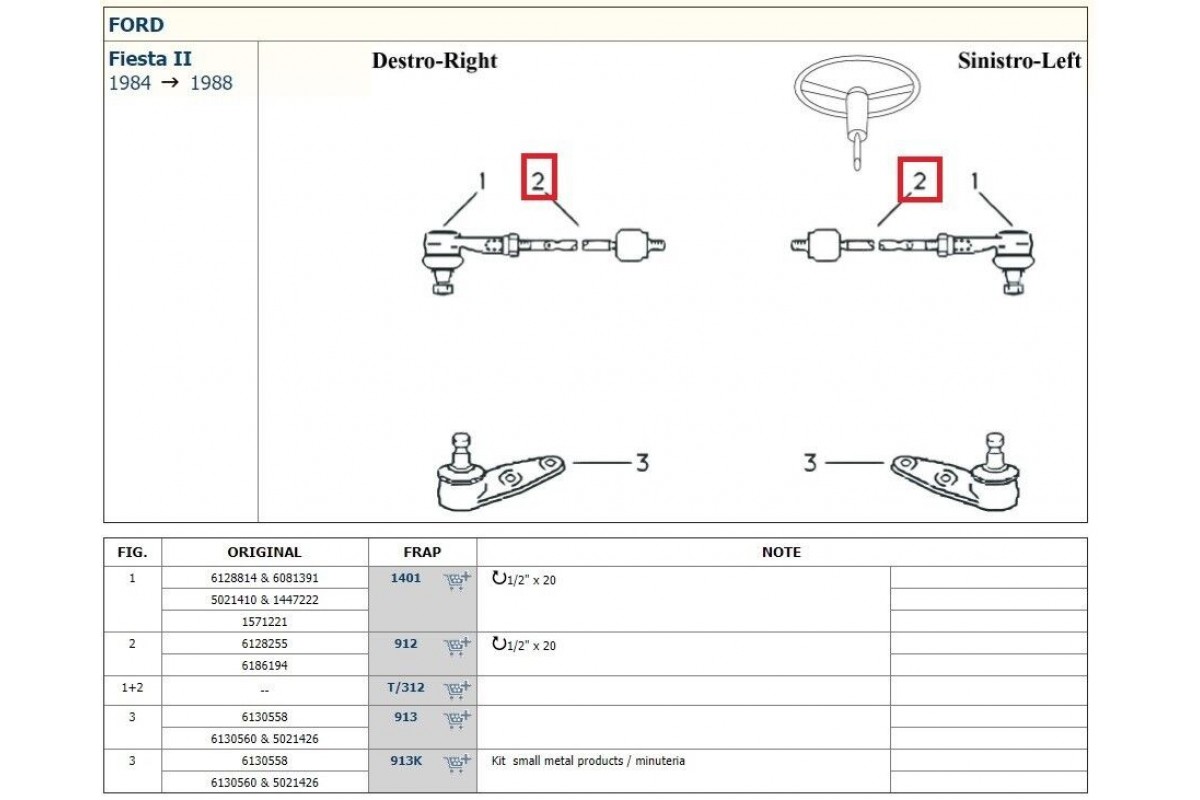Click the 1/2" x 20 note in the 1401 row
Screen dimensions: 1200x800
[x=532, y=579]
